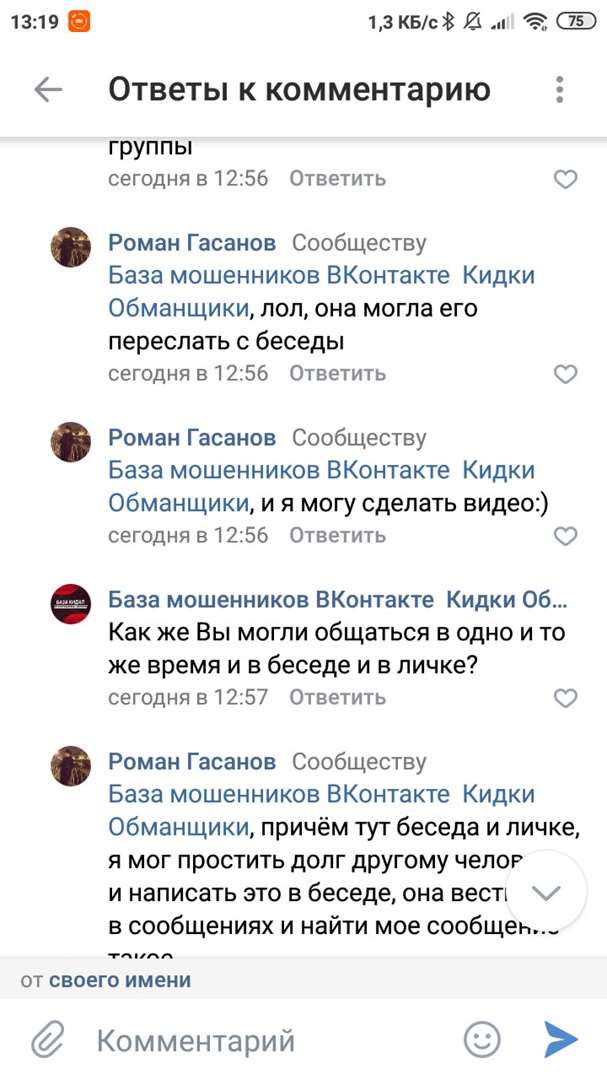Tap the back arrow in the header
Viewport: 607px width, 1080px height.
48,90
